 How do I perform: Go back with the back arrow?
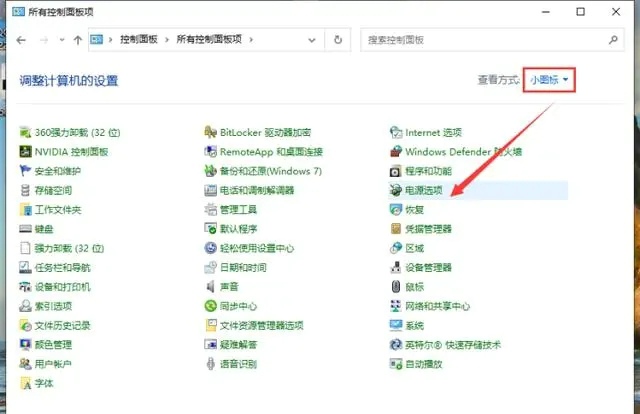pyautogui.click(x=21, y=40)
